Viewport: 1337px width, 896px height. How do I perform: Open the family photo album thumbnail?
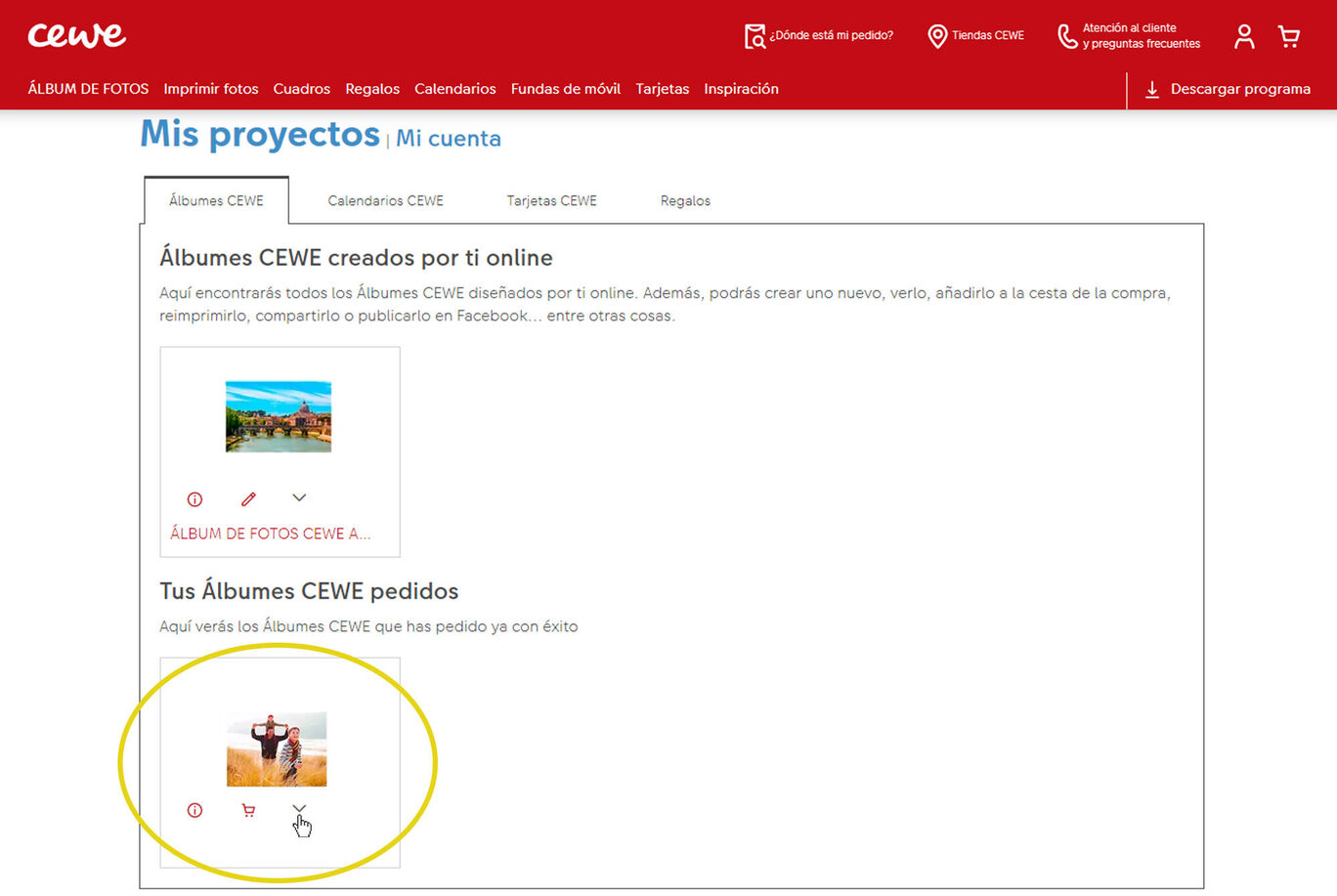[277, 749]
